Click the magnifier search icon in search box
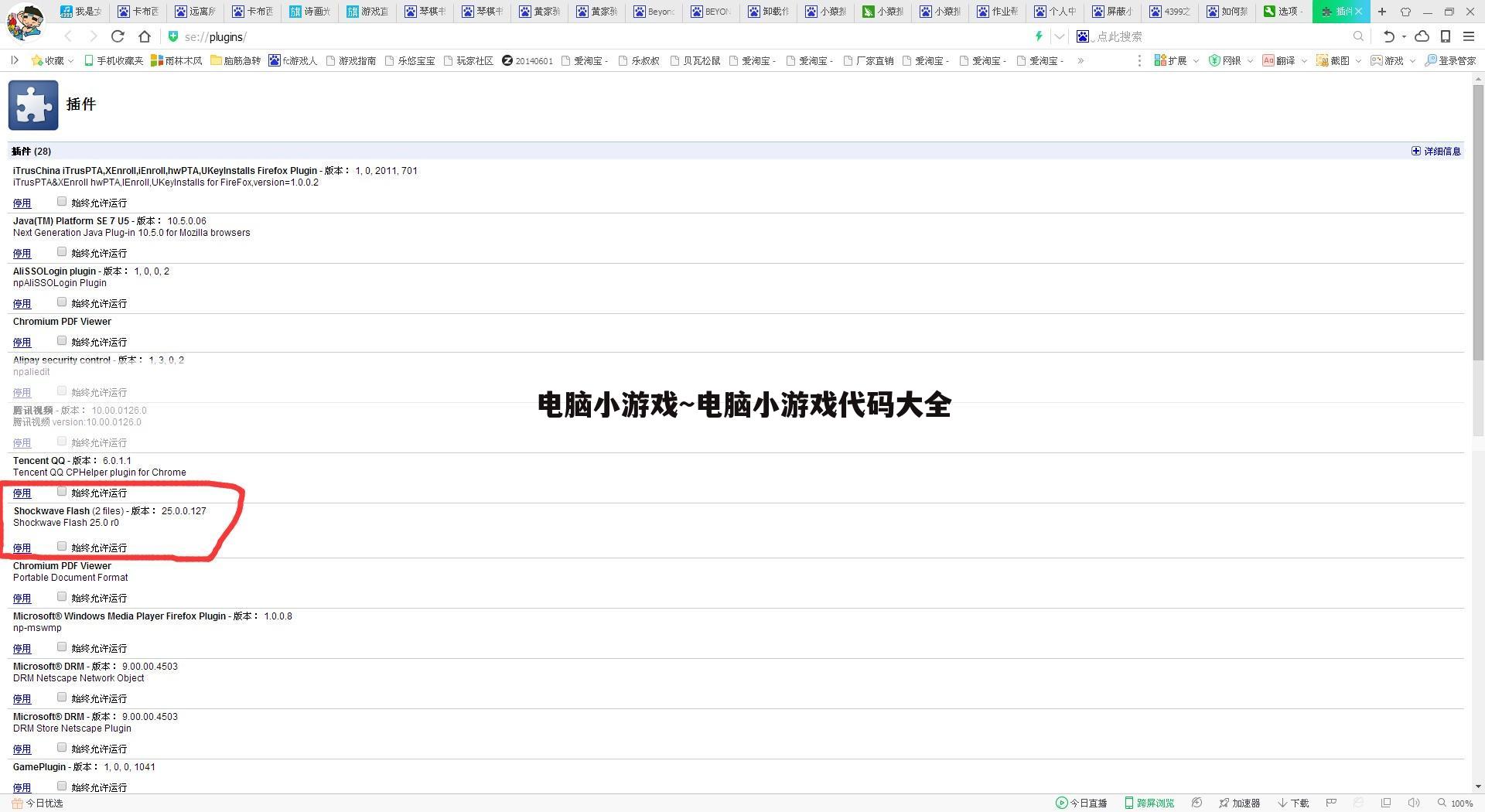 pyautogui.click(x=1358, y=36)
